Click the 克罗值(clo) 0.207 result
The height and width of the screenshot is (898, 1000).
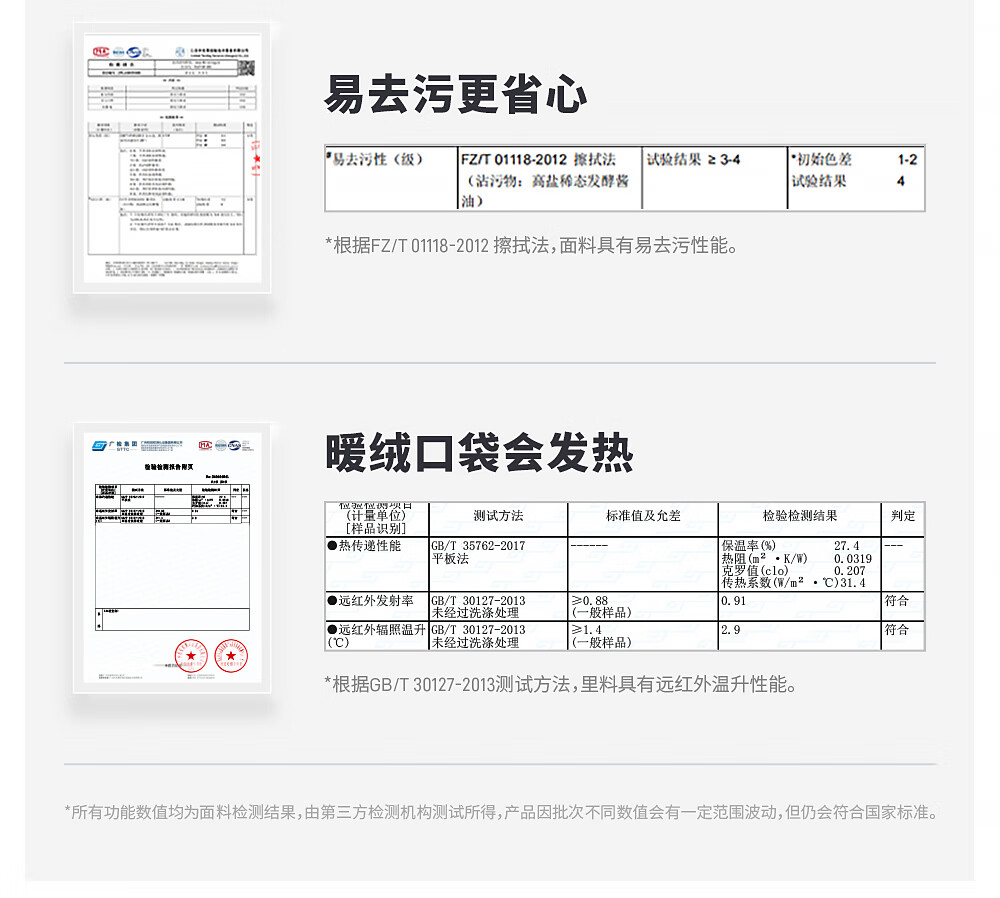793,571
